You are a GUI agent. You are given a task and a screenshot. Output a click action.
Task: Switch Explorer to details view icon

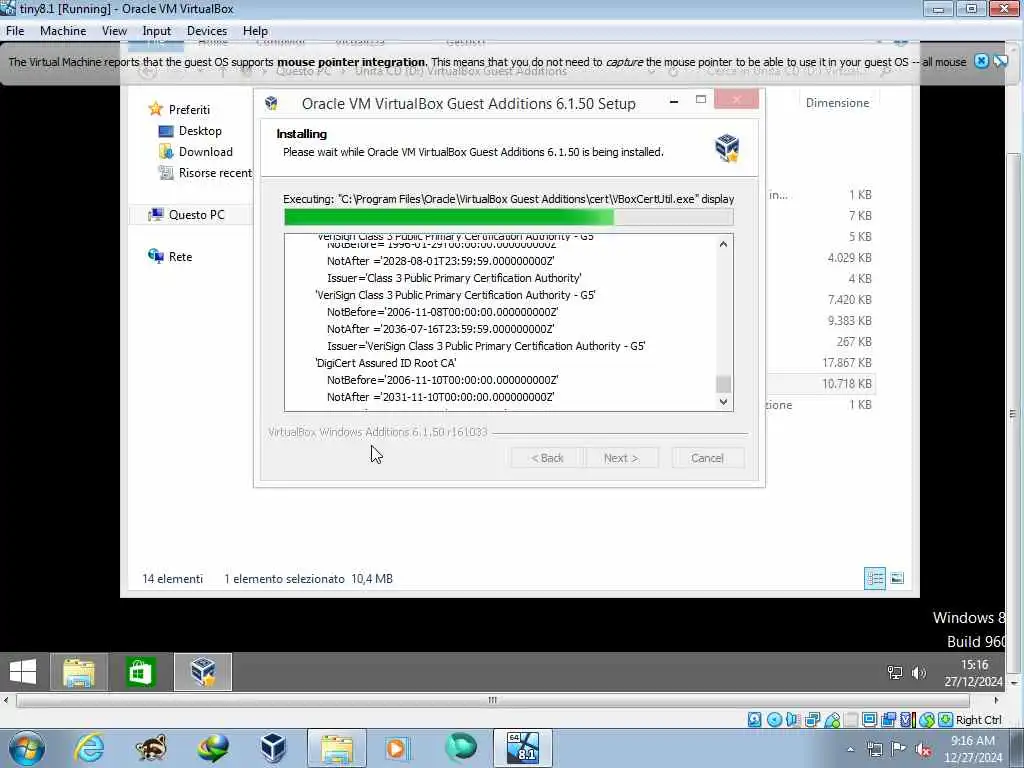(x=874, y=578)
